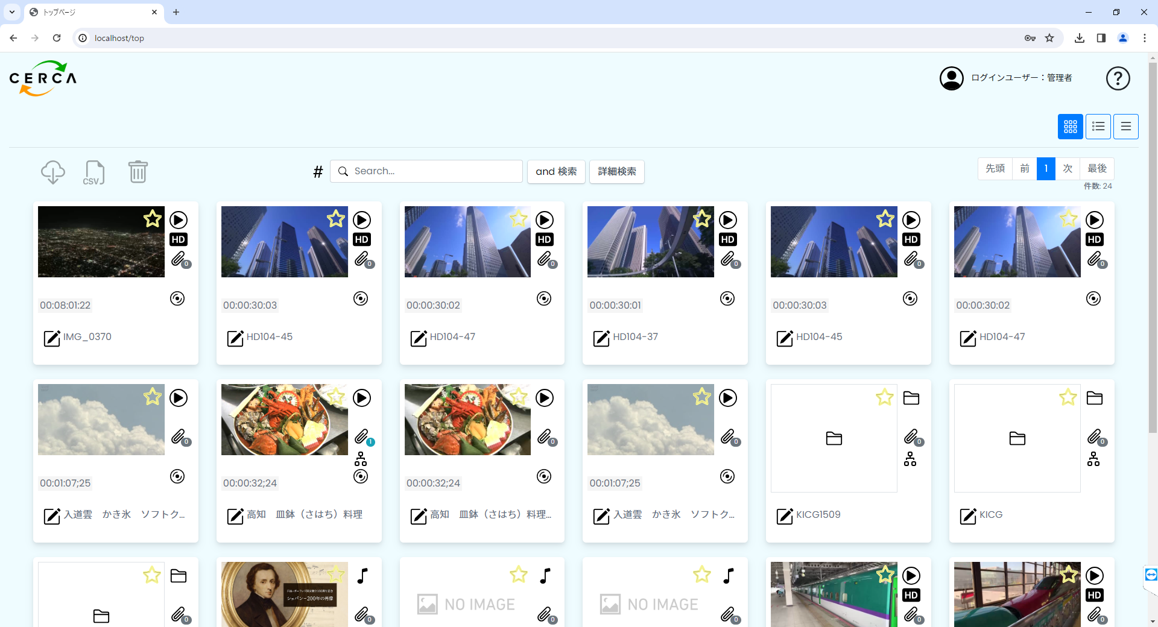Open the browser downloads icon
The image size is (1158, 627).
tap(1079, 38)
